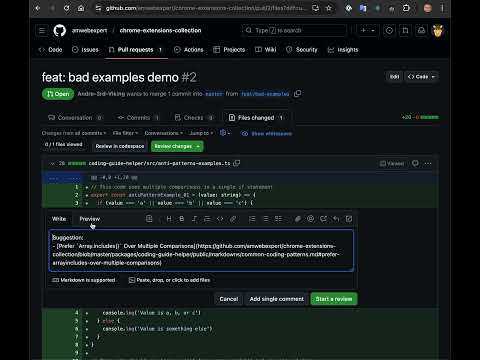Switch to the Commits tab
Image resolution: width=480 pixels, height=360 pixels.
tap(138, 118)
